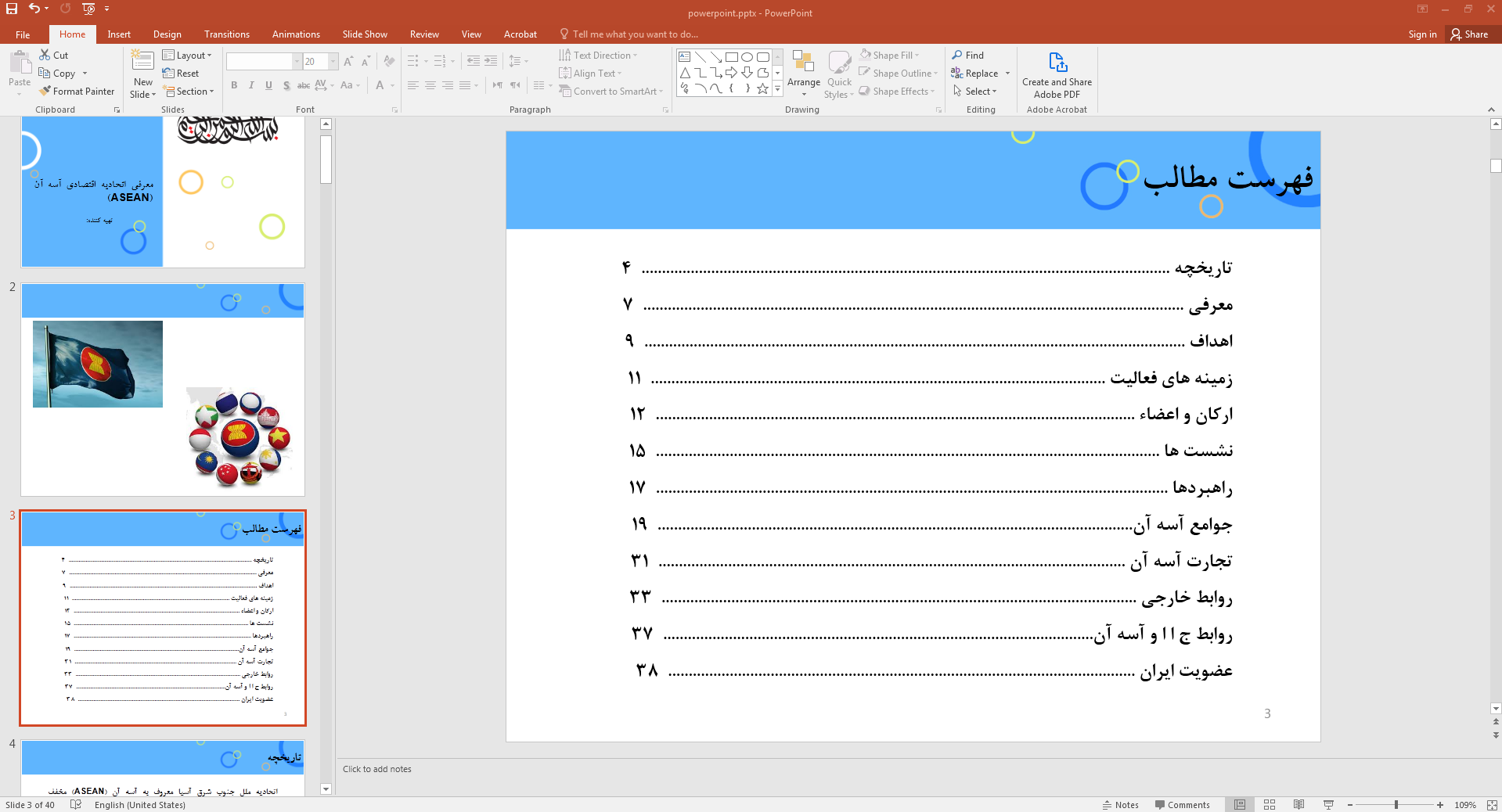This screenshot has width=1502, height=812.
Task: Insert a New Slide
Action: 142,74
